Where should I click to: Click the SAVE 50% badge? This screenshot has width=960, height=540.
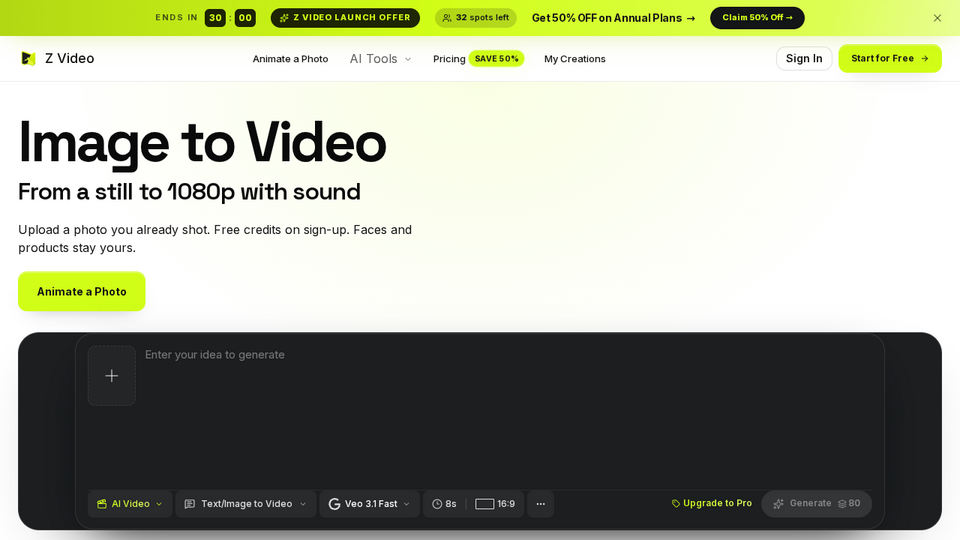click(x=497, y=59)
